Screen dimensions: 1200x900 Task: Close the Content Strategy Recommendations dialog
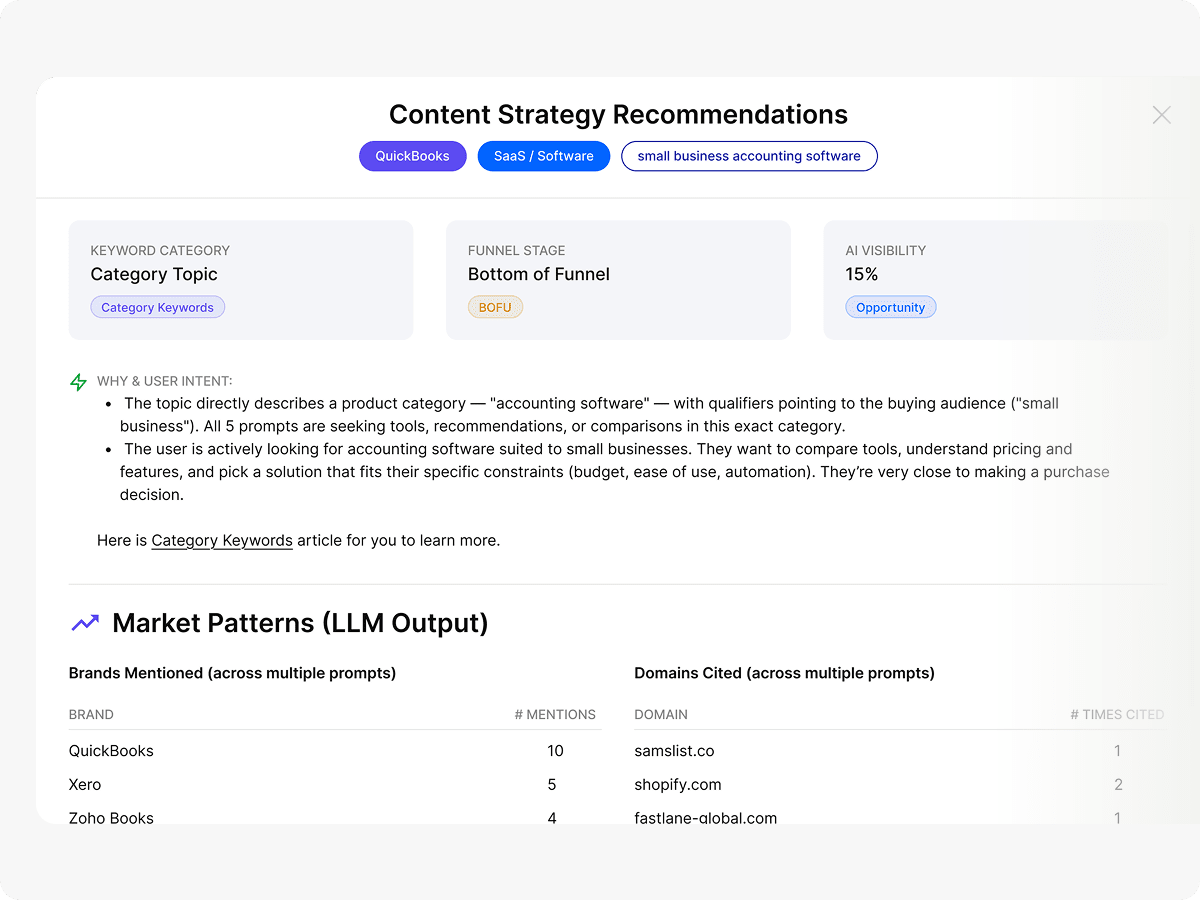click(x=1161, y=115)
